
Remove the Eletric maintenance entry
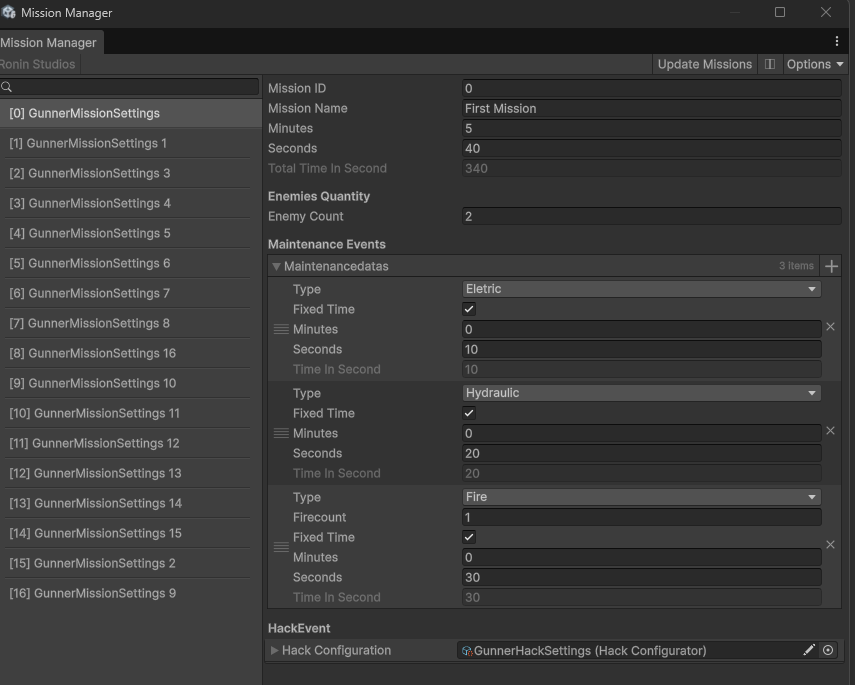(830, 327)
